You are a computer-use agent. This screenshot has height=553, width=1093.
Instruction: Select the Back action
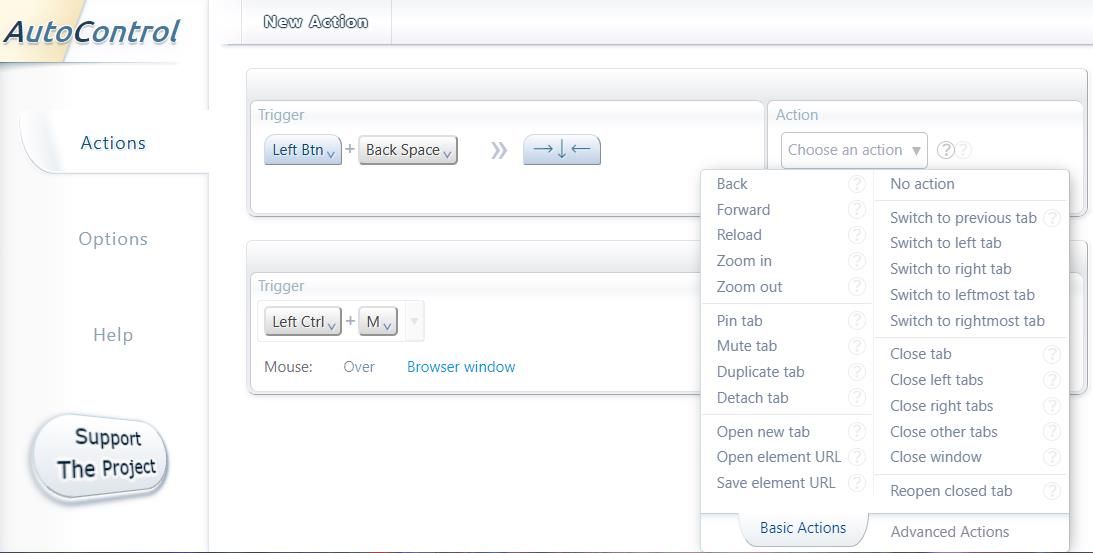732,184
